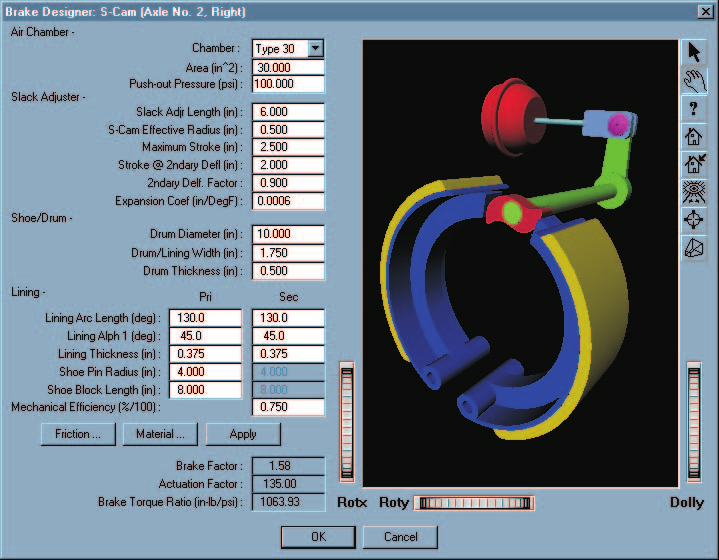The height and width of the screenshot is (560, 719).
Task: Click the Friction ... button
Action: click(78, 434)
